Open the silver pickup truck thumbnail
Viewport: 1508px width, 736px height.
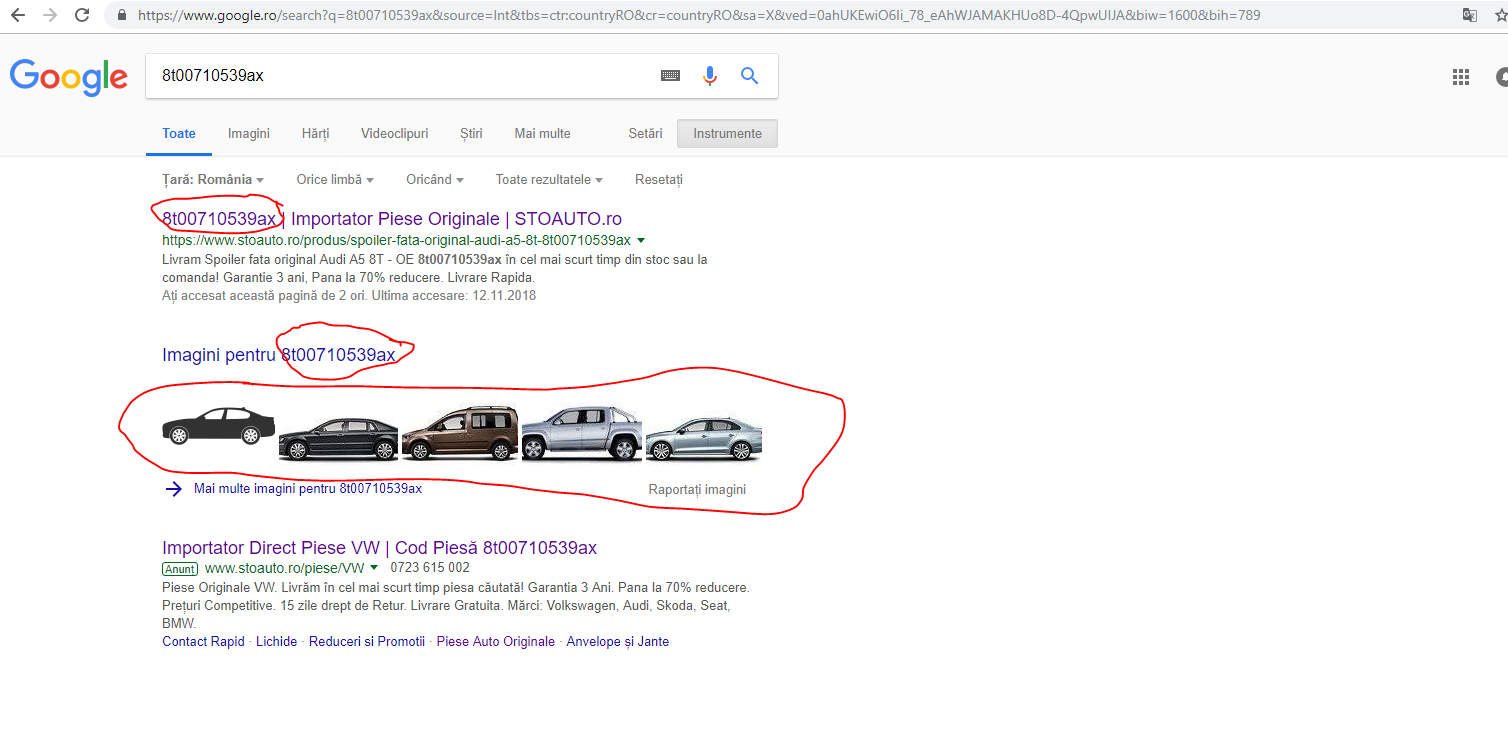pos(582,433)
